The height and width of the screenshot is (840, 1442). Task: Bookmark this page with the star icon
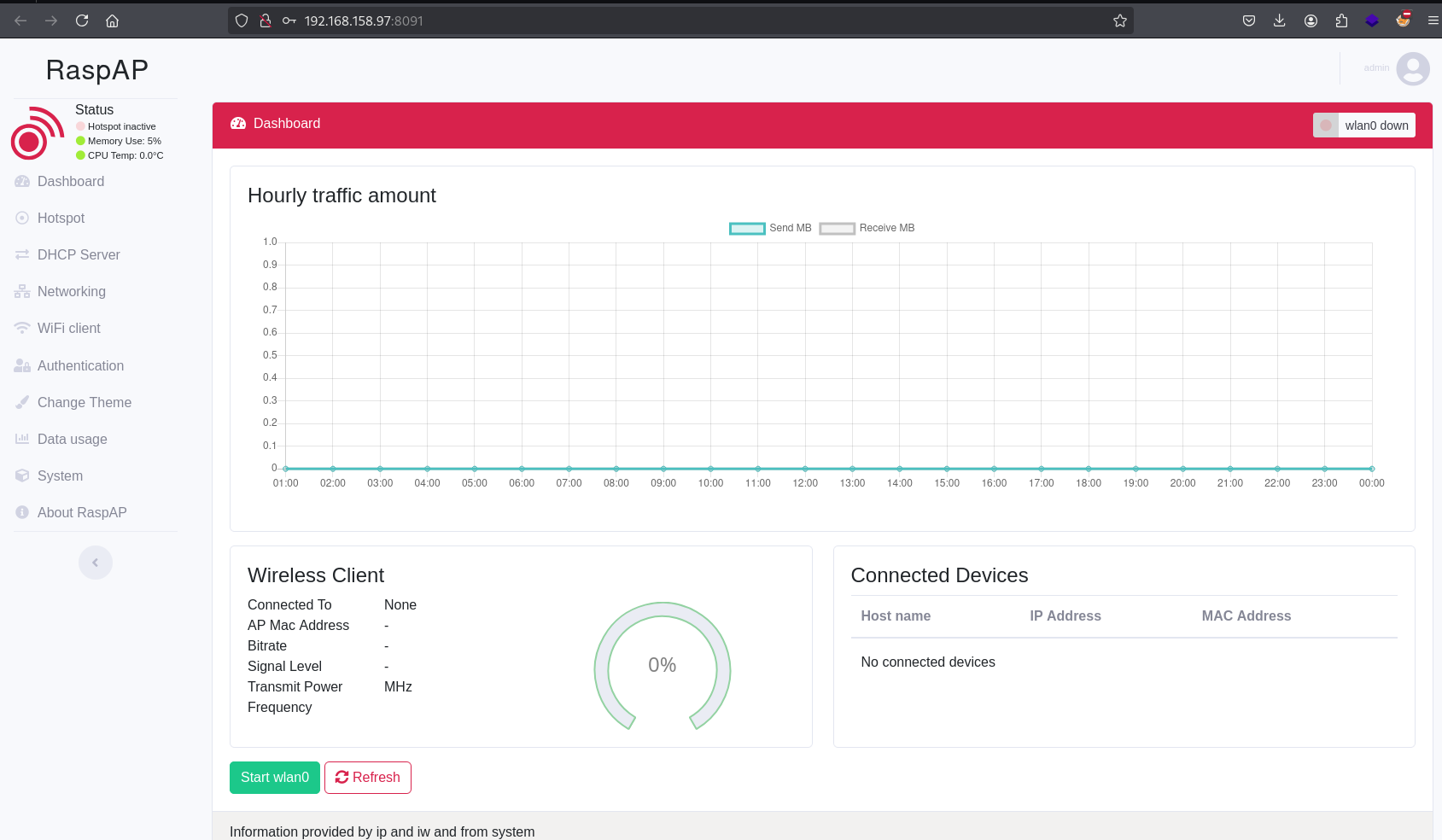click(1119, 20)
